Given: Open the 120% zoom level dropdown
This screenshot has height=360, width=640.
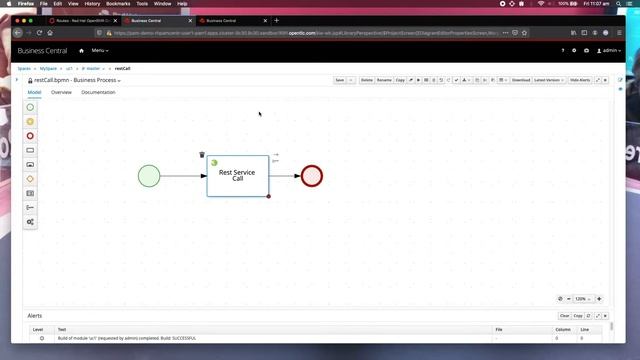Looking at the screenshot, I should 583,299.
